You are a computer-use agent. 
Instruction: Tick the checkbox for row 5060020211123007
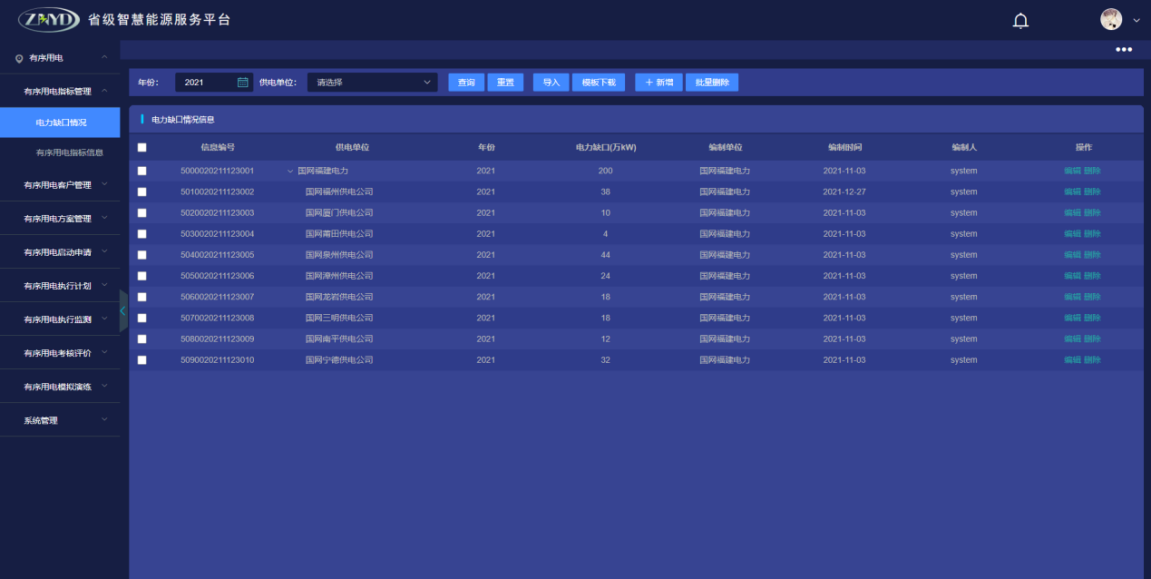[x=142, y=297]
